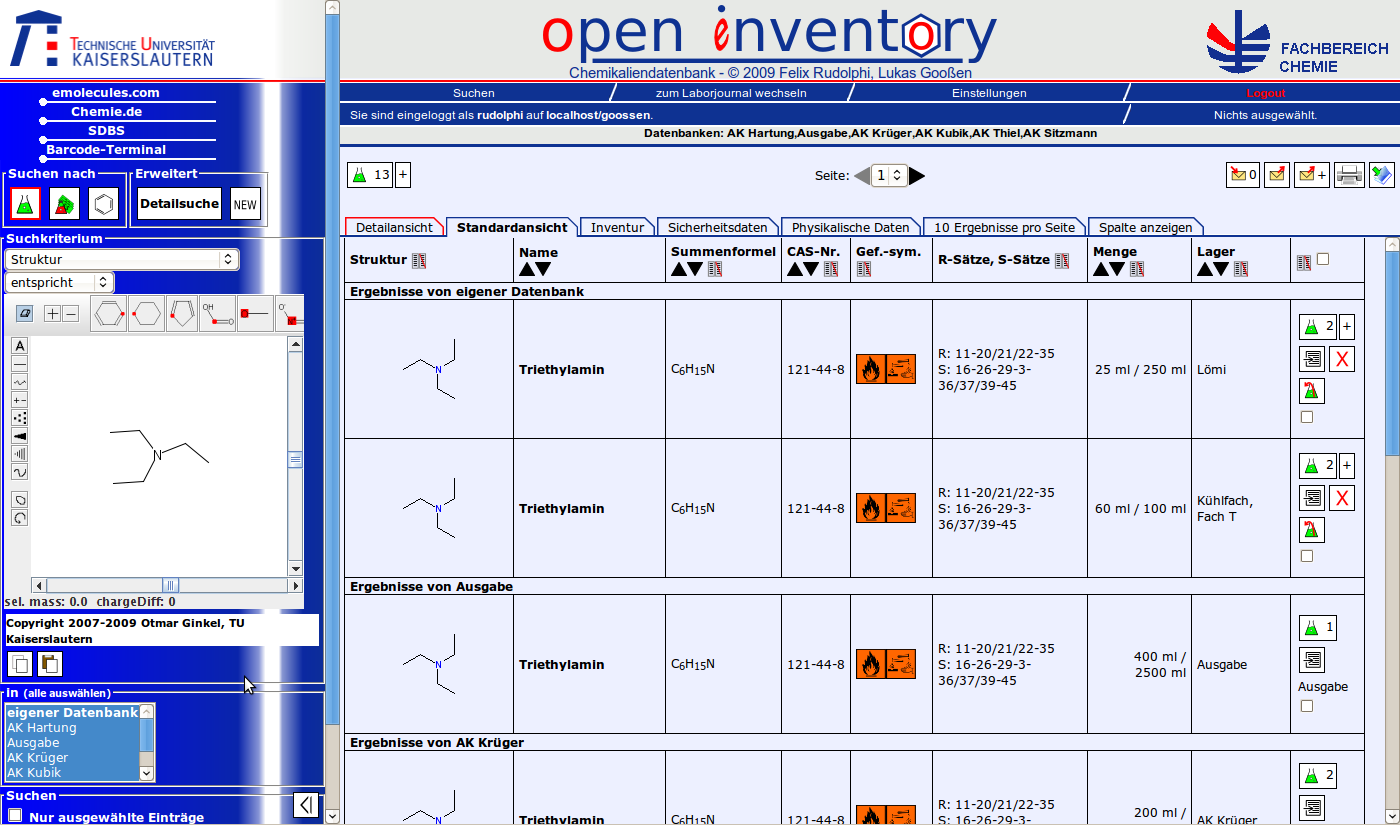Check the select-all checkbox in header
1400x826 pixels.
1323,259
